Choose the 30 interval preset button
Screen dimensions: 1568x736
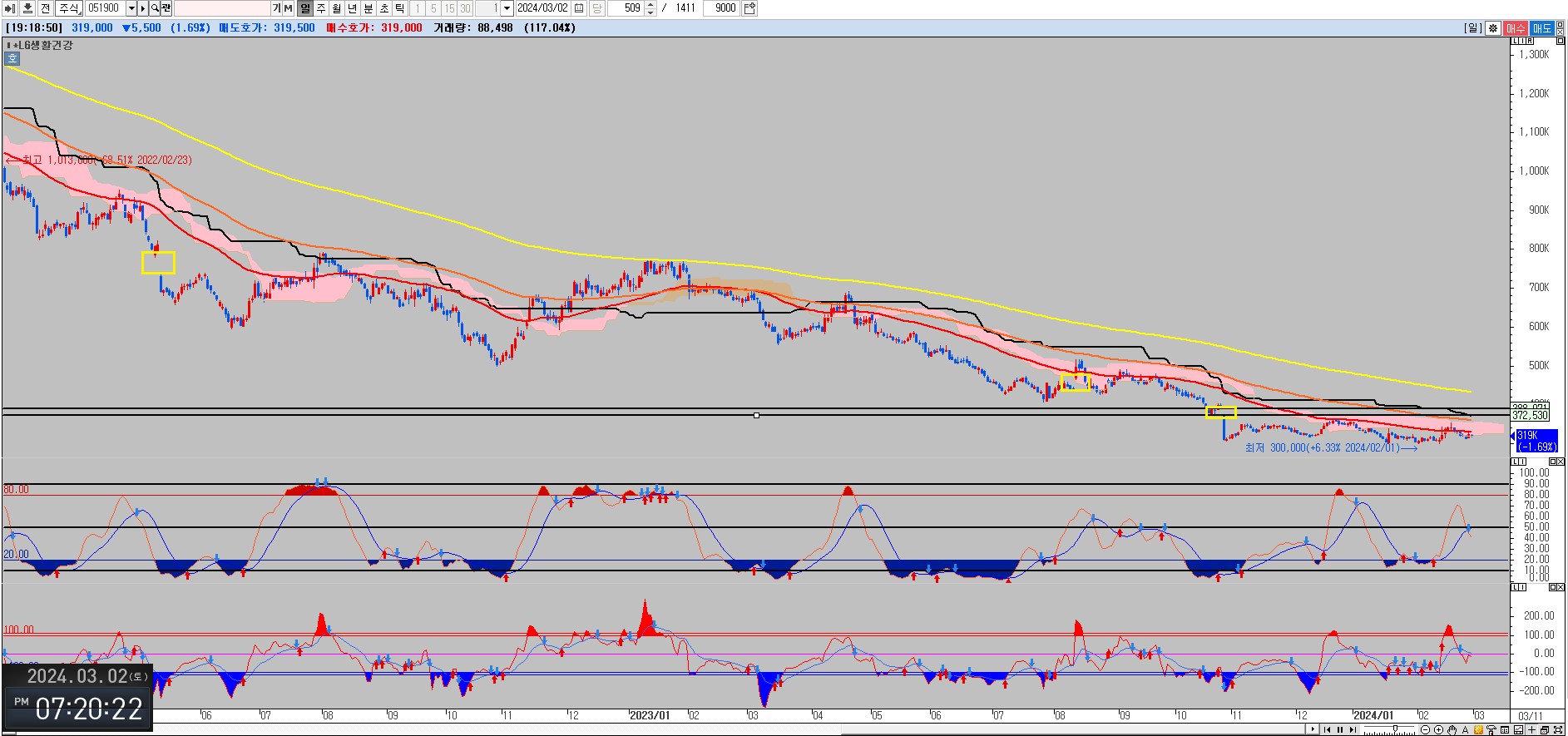pos(465,8)
